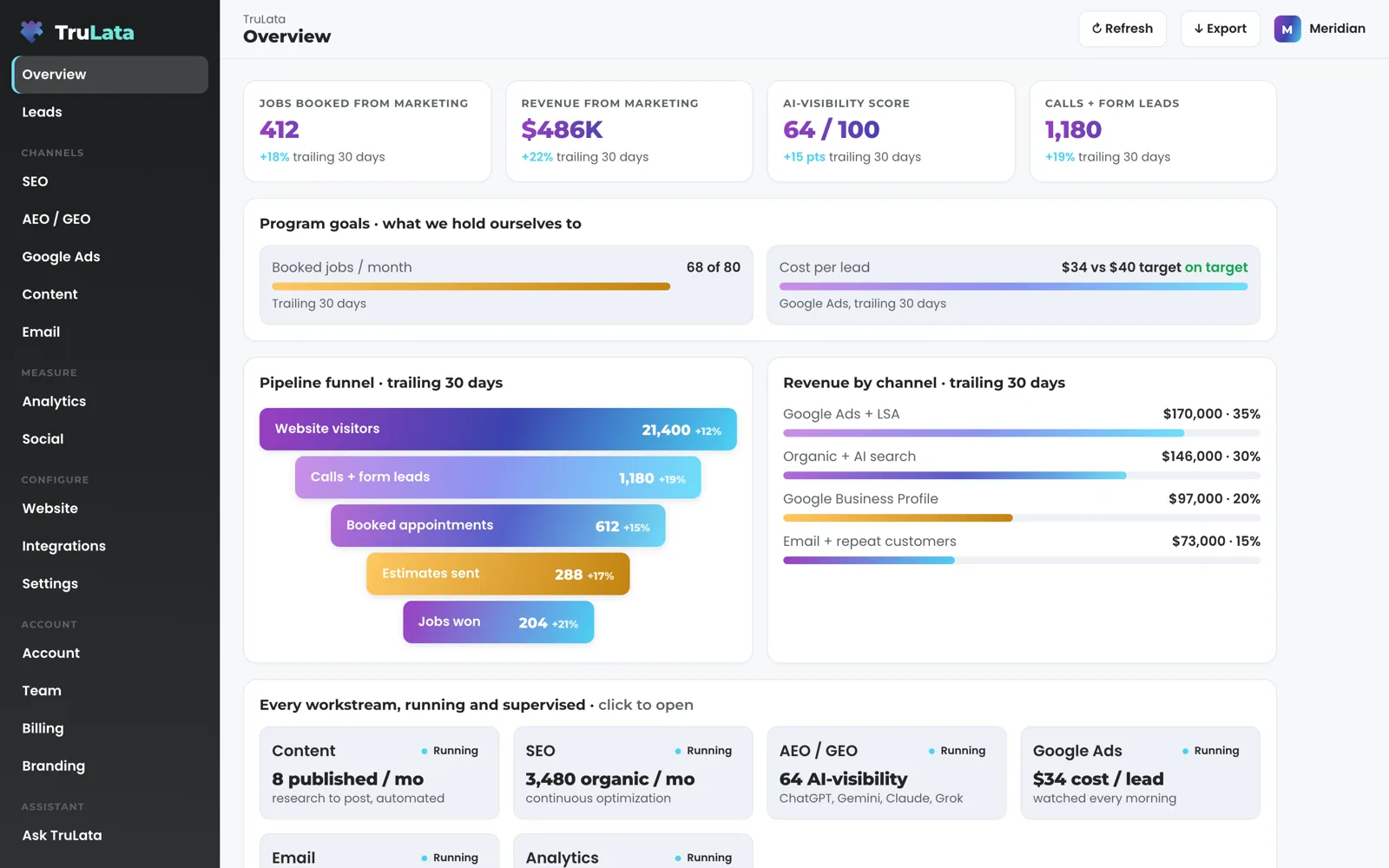The width and height of the screenshot is (1389, 868).
Task: Open Website under Configure
Action: (110, 509)
